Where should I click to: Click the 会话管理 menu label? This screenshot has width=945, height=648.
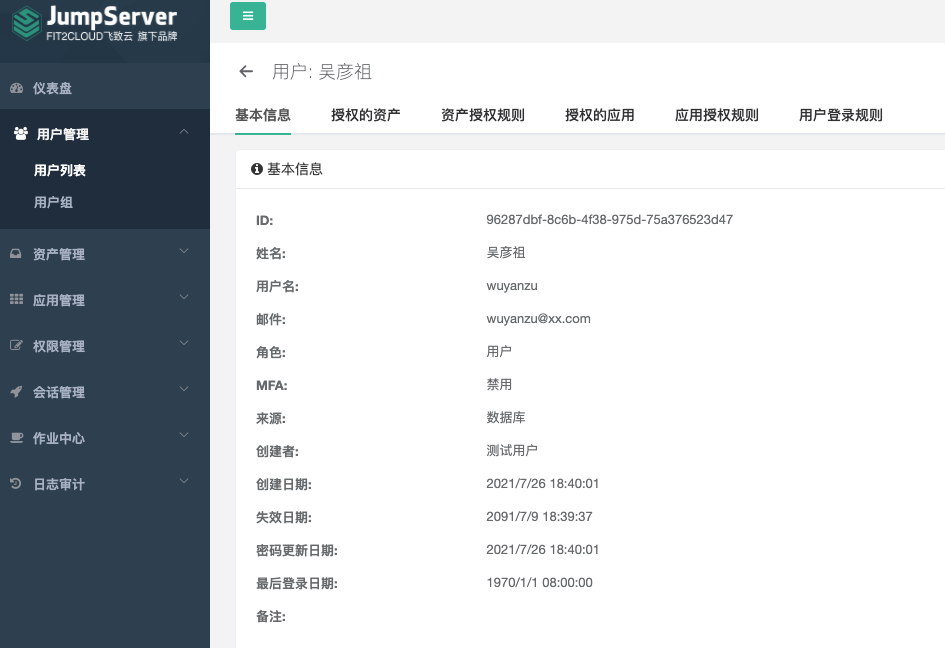coord(58,392)
